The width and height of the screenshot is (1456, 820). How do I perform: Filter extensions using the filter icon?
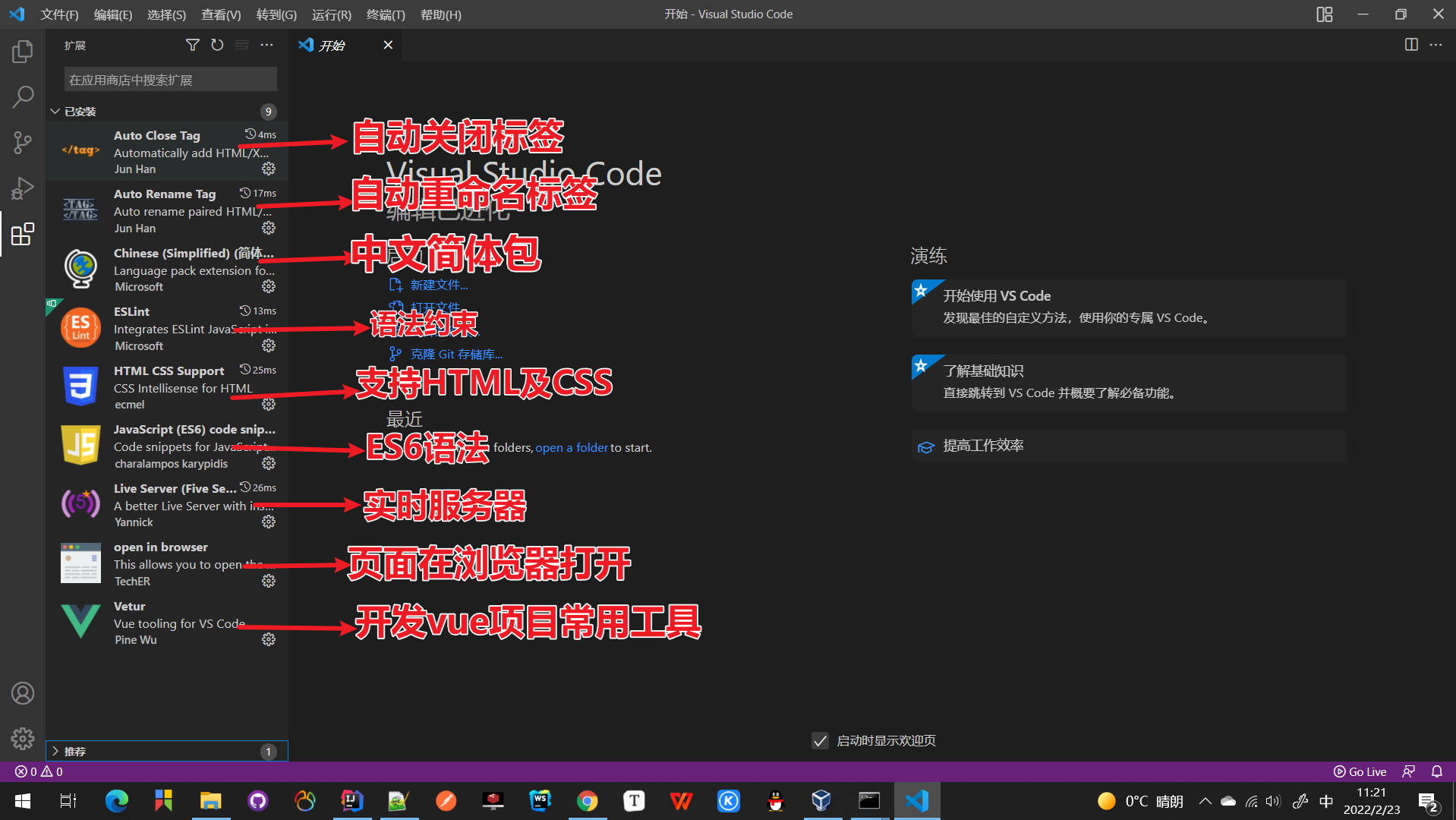click(x=192, y=45)
